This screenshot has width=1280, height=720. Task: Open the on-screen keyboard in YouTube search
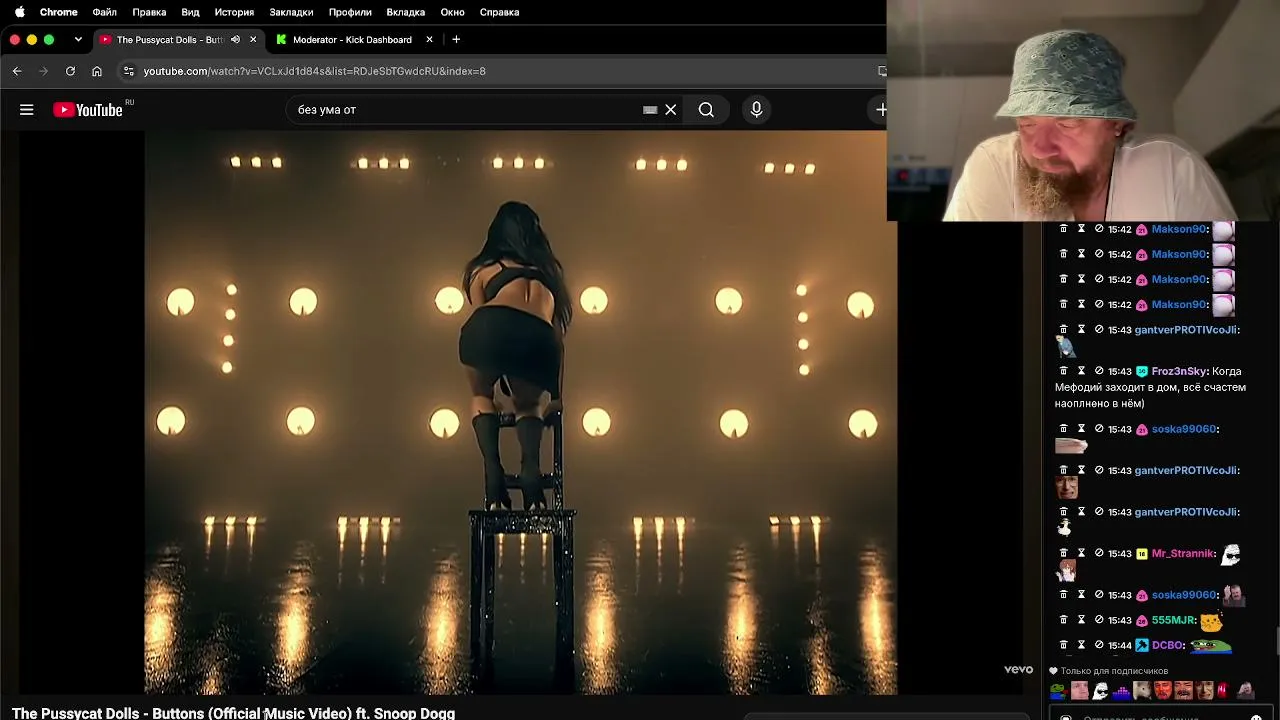(x=650, y=110)
